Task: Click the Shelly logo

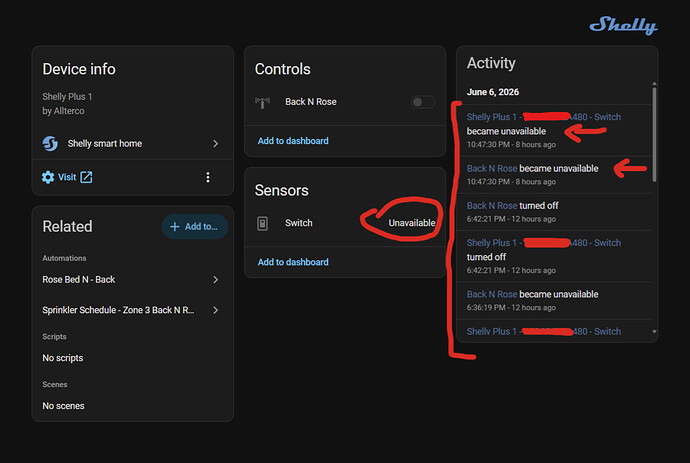Action: (623, 26)
